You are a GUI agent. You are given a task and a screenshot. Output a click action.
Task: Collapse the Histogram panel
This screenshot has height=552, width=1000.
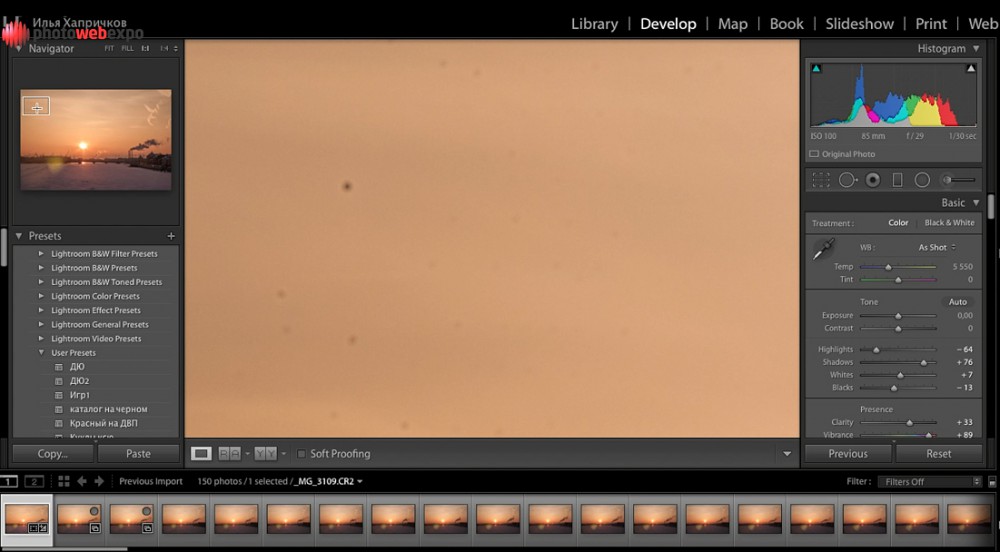pyautogui.click(x=976, y=48)
